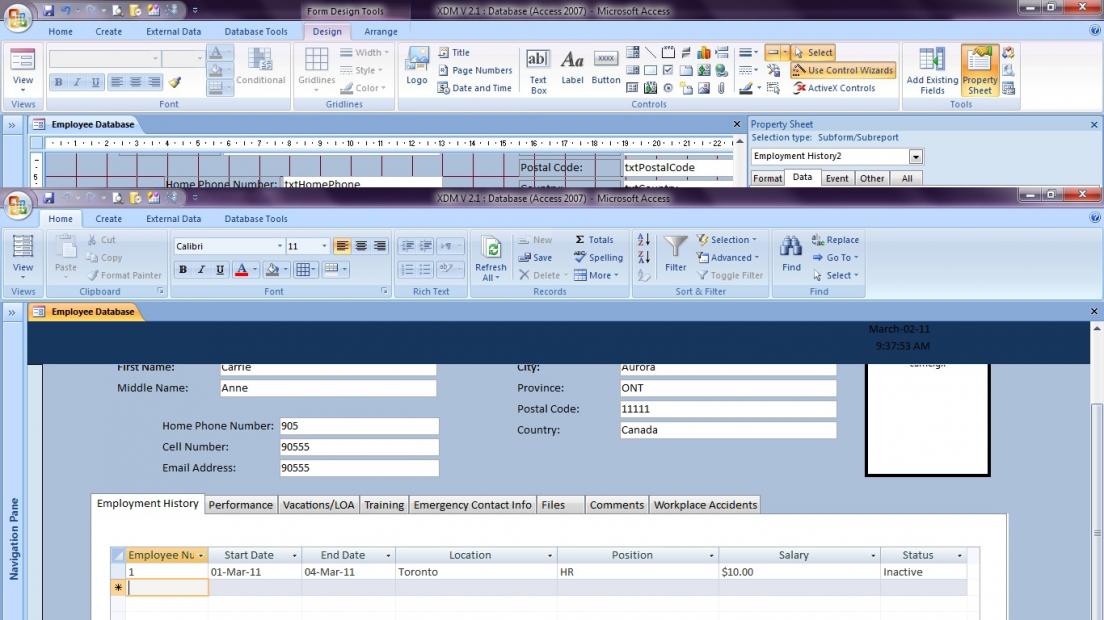Screen dimensions: 1104x620
Task: Open the Calibri font name dropdown
Action: click(280, 246)
